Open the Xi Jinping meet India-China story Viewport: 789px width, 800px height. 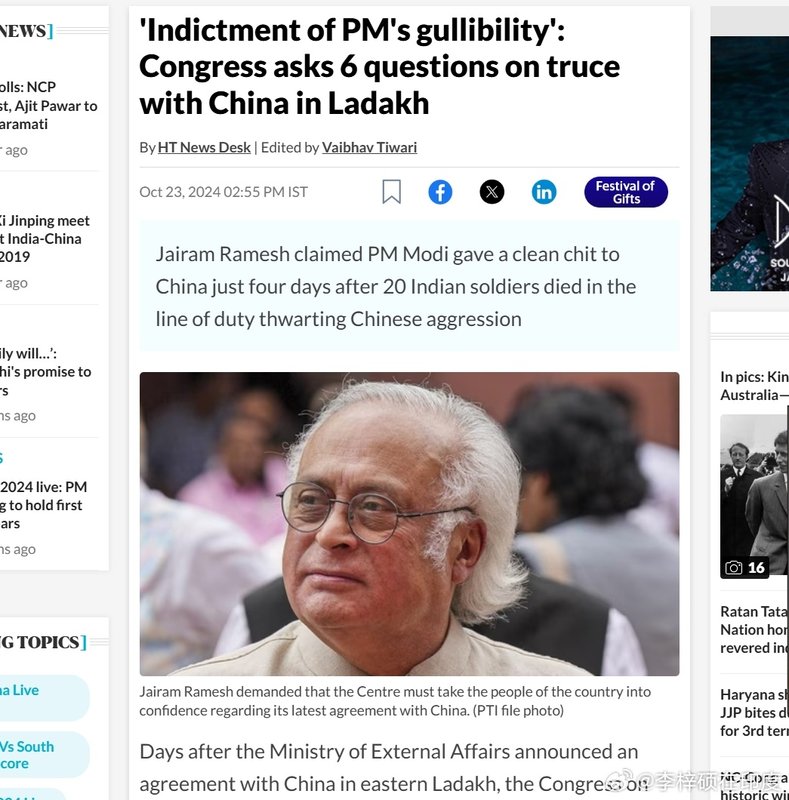(45, 239)
